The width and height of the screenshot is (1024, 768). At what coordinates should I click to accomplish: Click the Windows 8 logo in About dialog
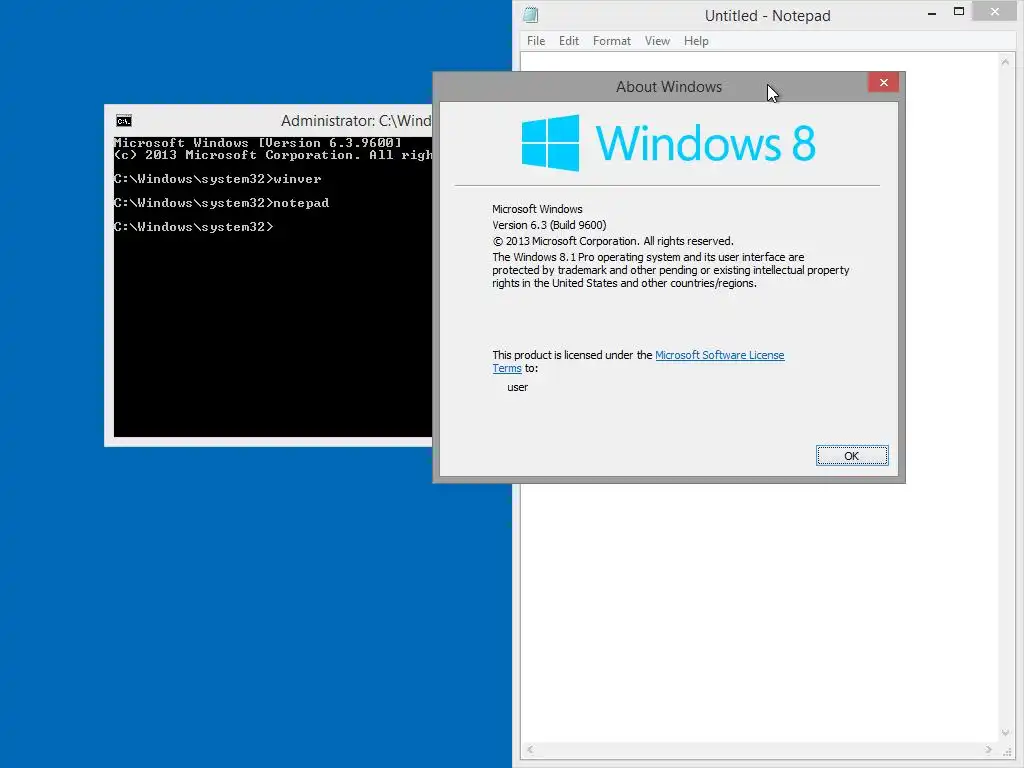(667, 143)
